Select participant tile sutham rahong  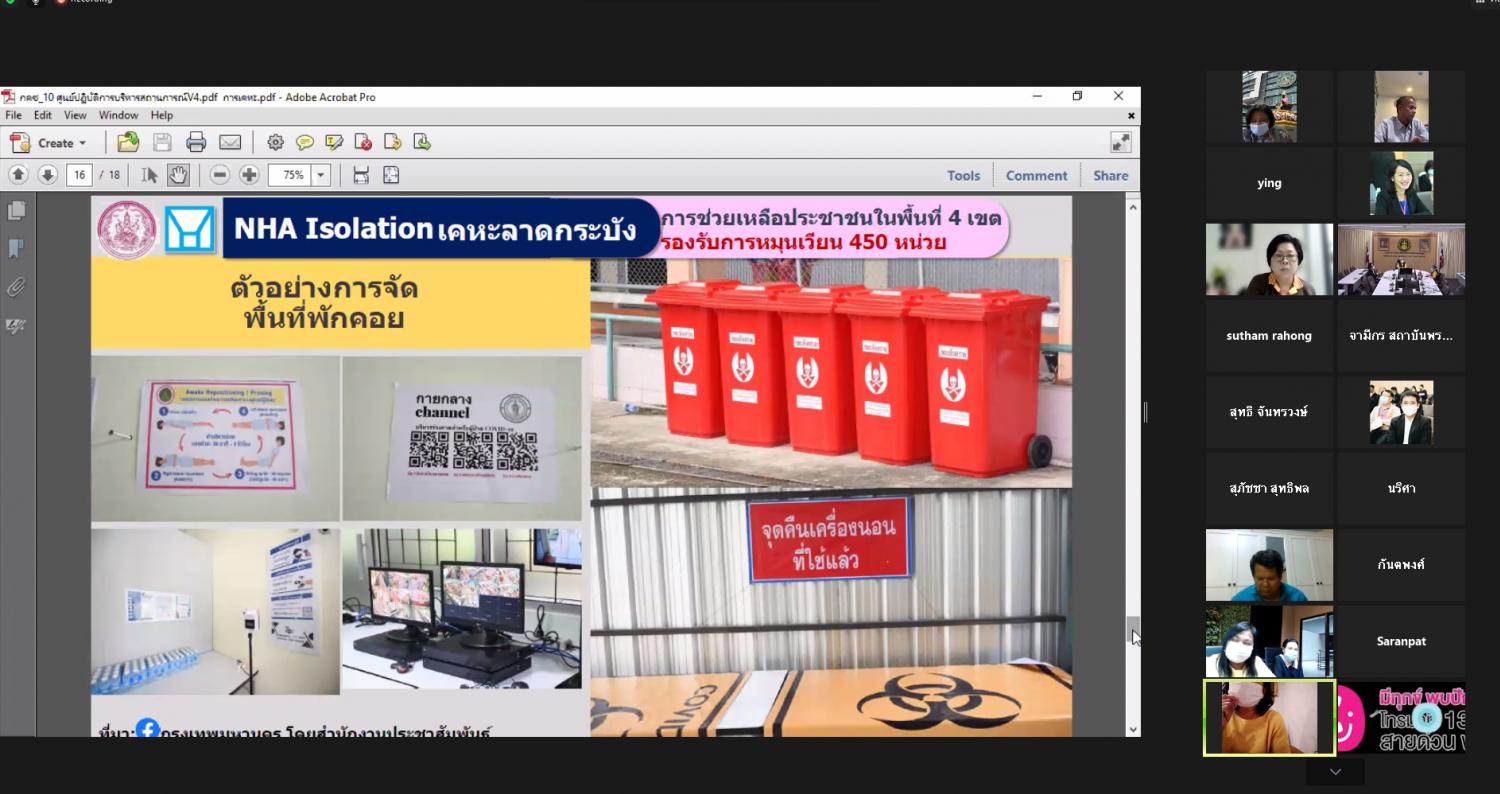tap(1269, 336)
